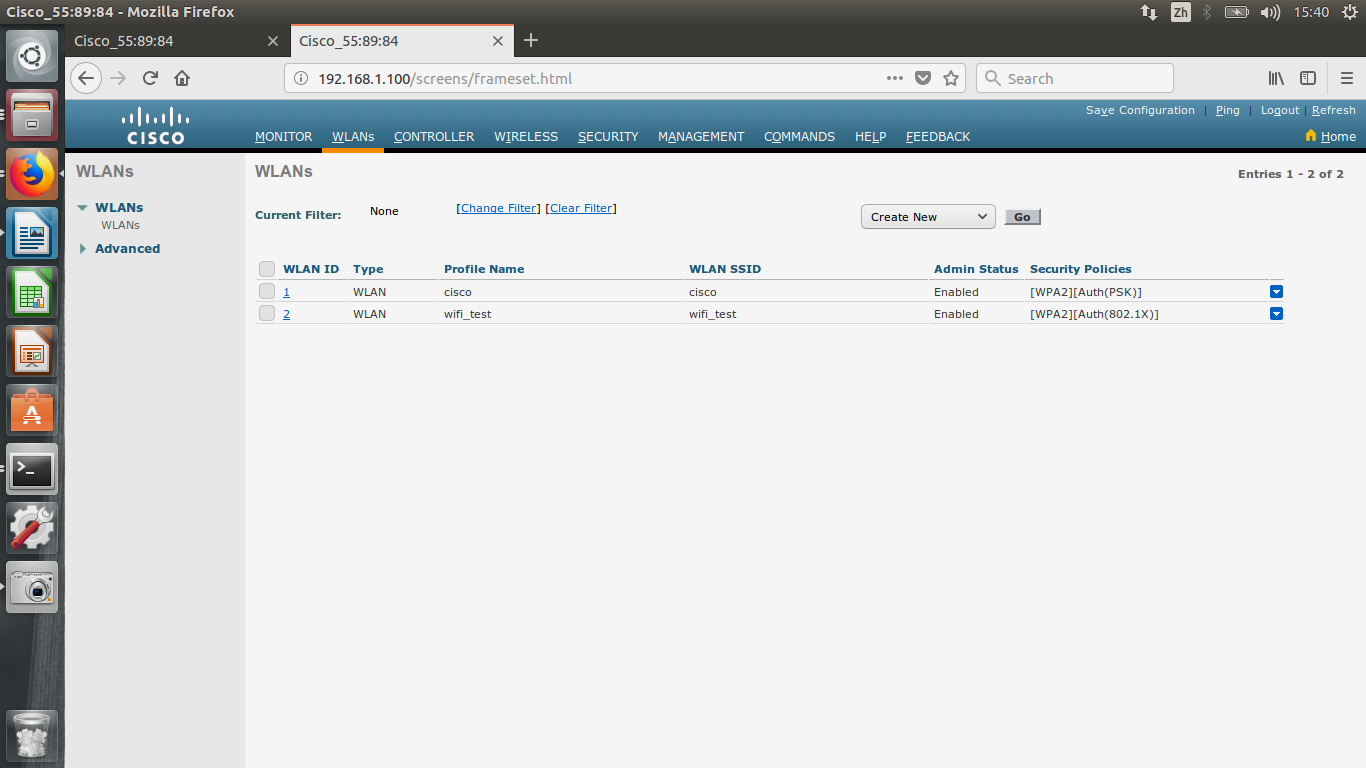Open the blue dropdown arrow for cisco row
This screenshot has height=768, width=1366.
click(1276, 292)
